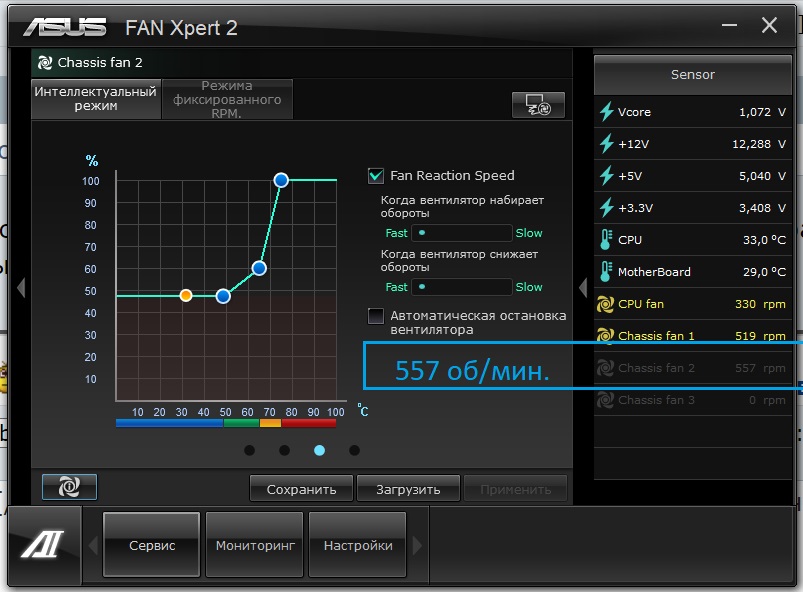Click the ASUS AI Suite logo
Viewport: 803px width, 592px height.
(43, 544)
